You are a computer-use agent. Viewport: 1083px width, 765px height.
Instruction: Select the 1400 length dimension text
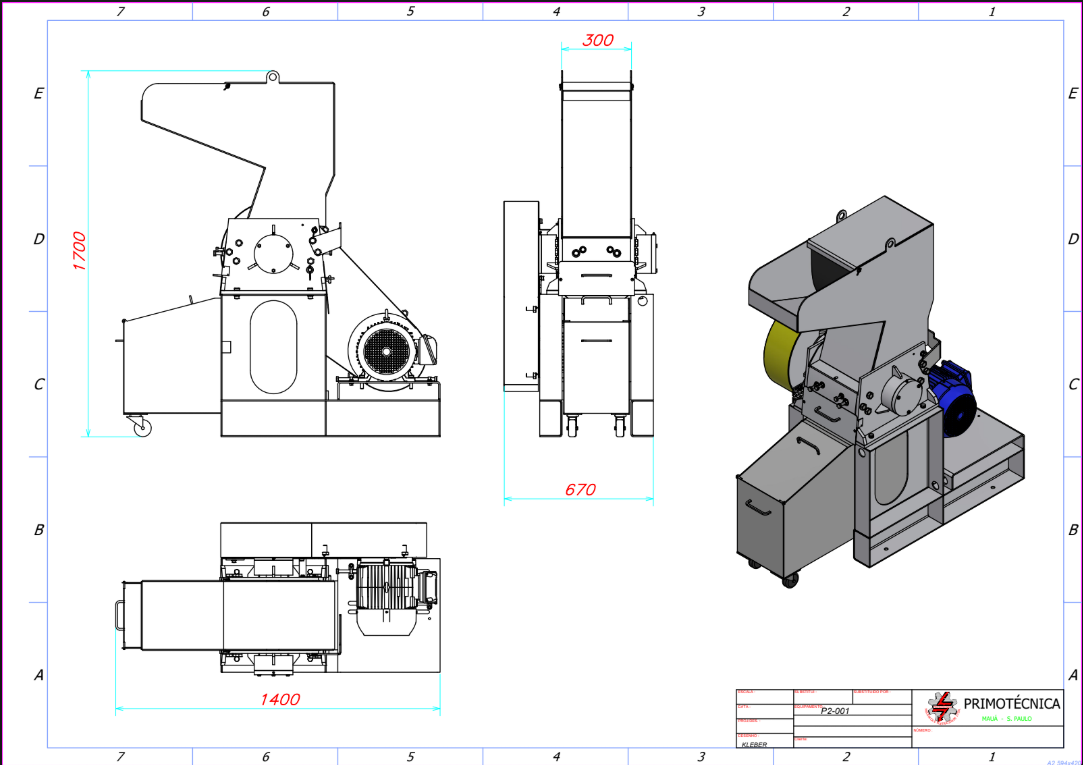pos(280,699)
